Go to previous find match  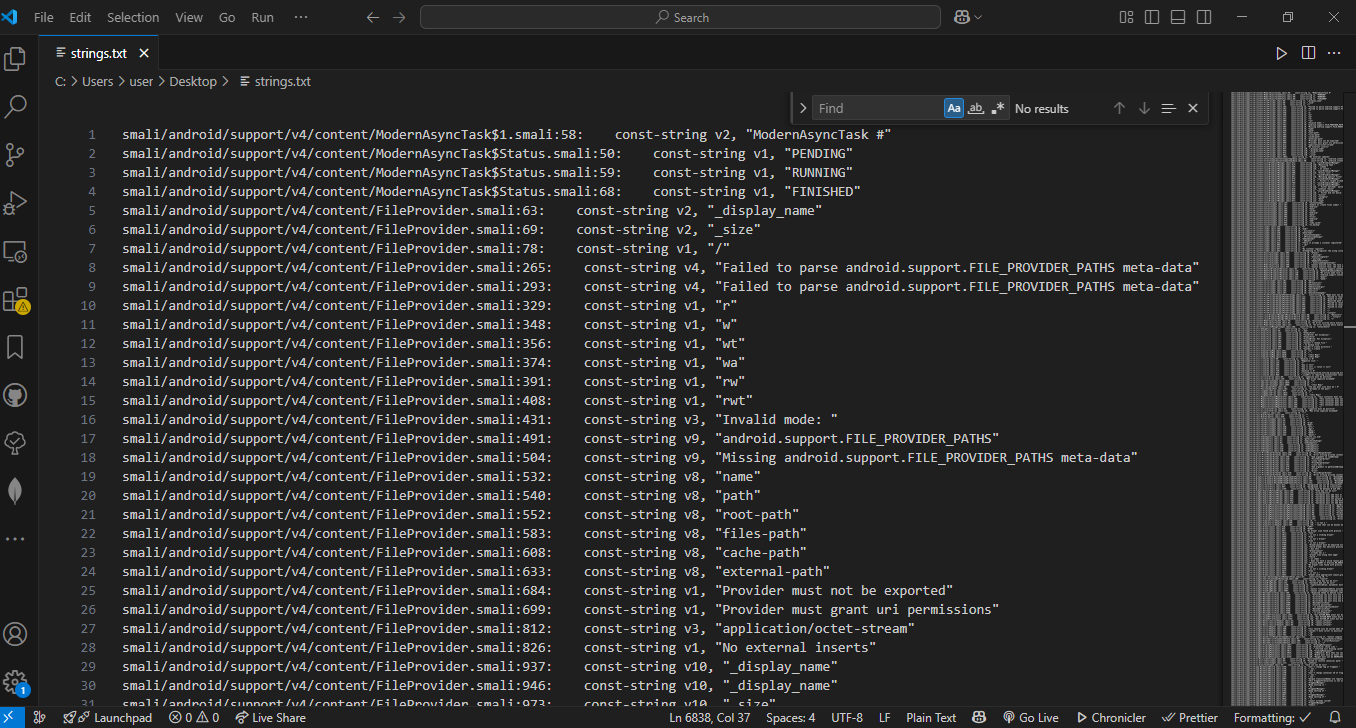click(x=1119, y=108)
